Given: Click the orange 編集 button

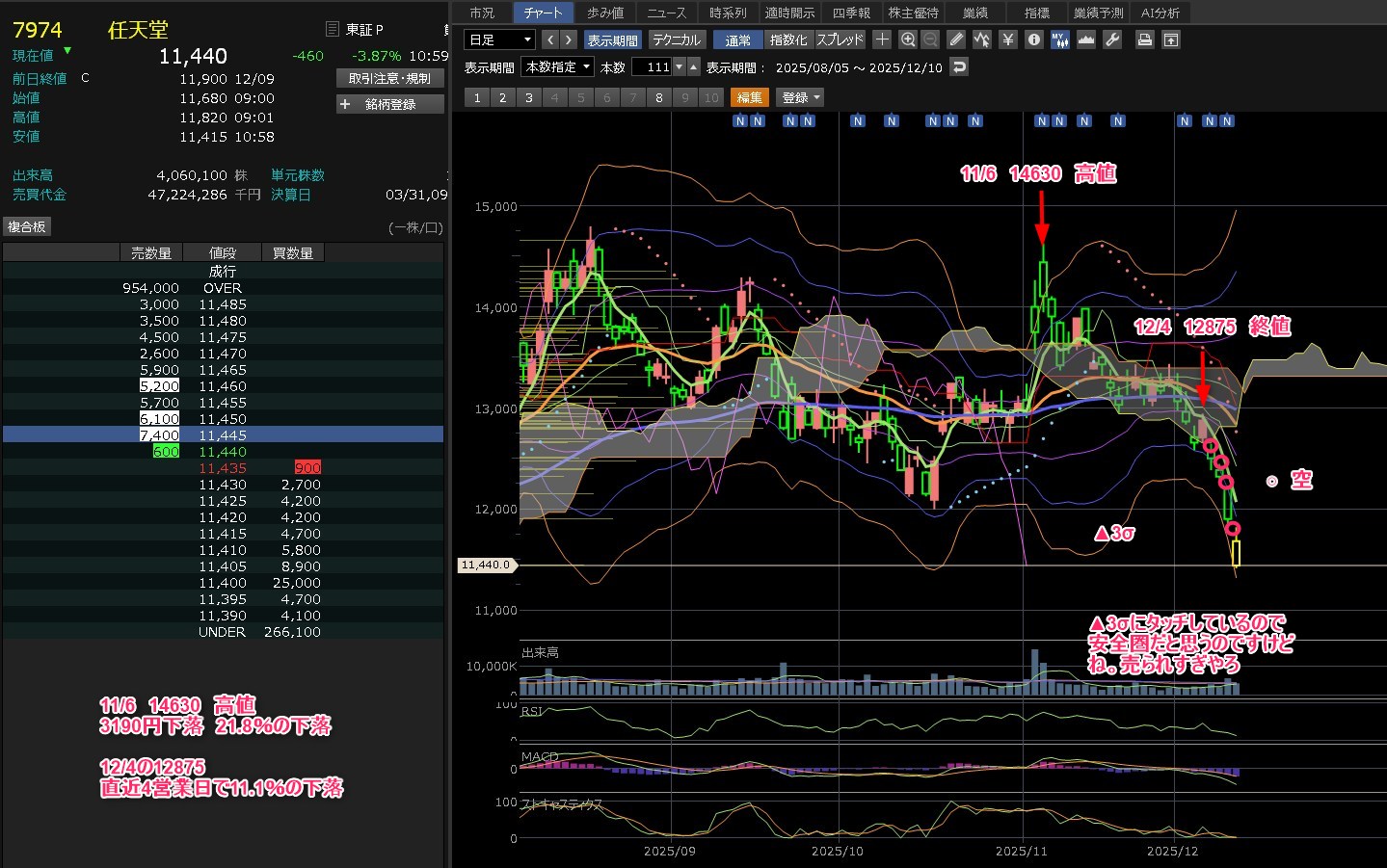Looking at the screenshot, I should click(749, 97).
